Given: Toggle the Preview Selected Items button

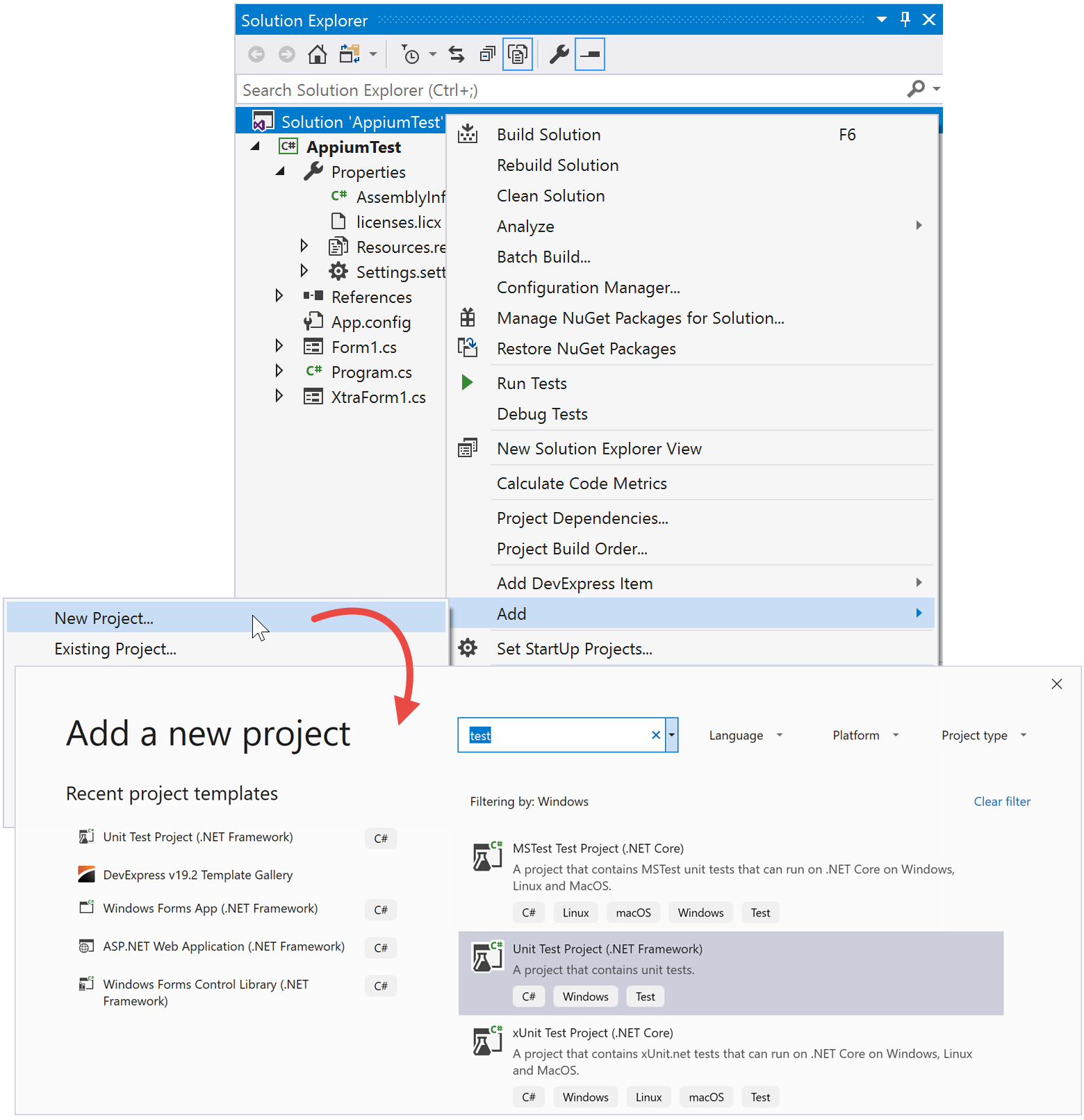Looking at the screenshot, I should click(590, 54).
